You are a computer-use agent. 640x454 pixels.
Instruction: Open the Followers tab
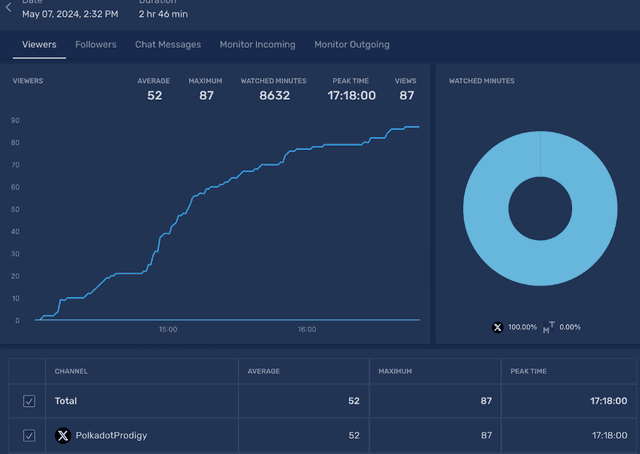tap(96, 45)
